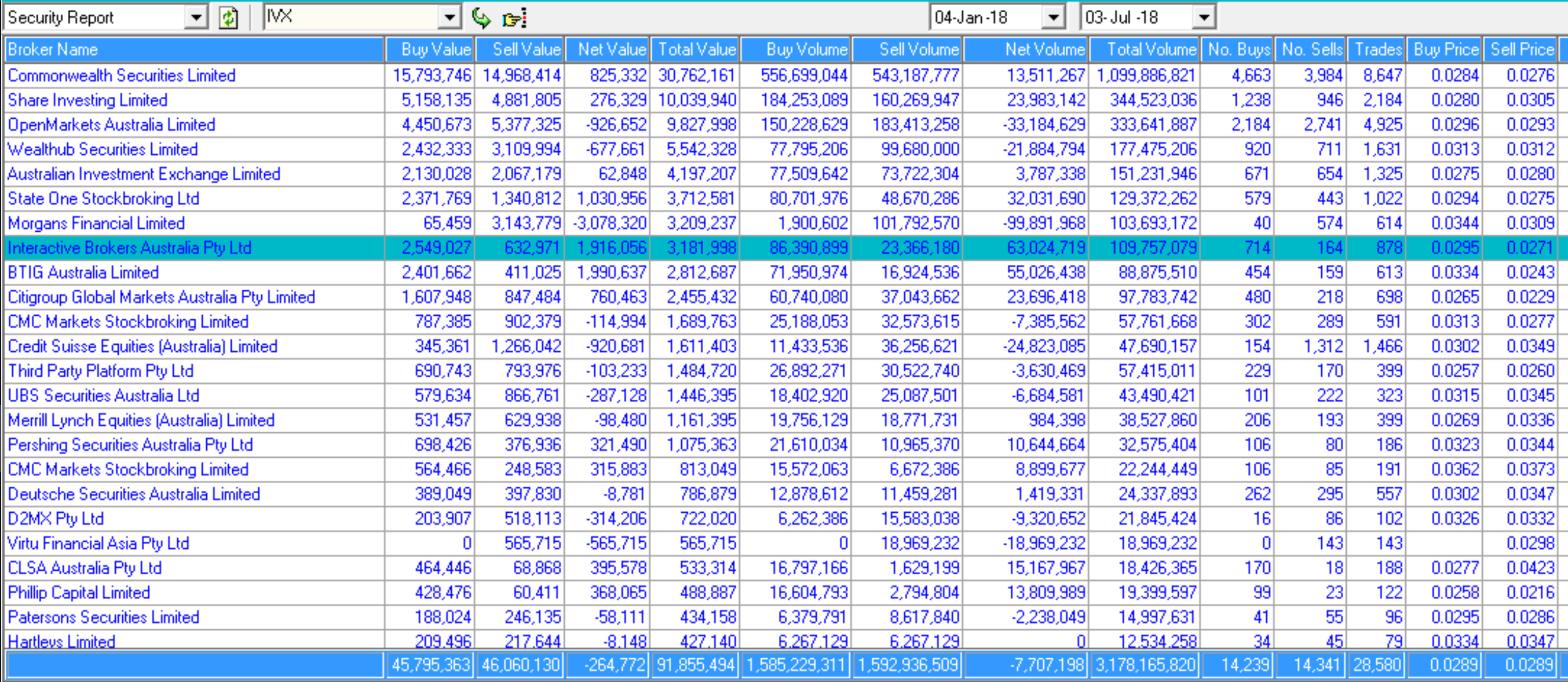This screenshot has height=682, width=1568.
Task: Click the 04-Jan-18 start date field
Action: point(986,17)
